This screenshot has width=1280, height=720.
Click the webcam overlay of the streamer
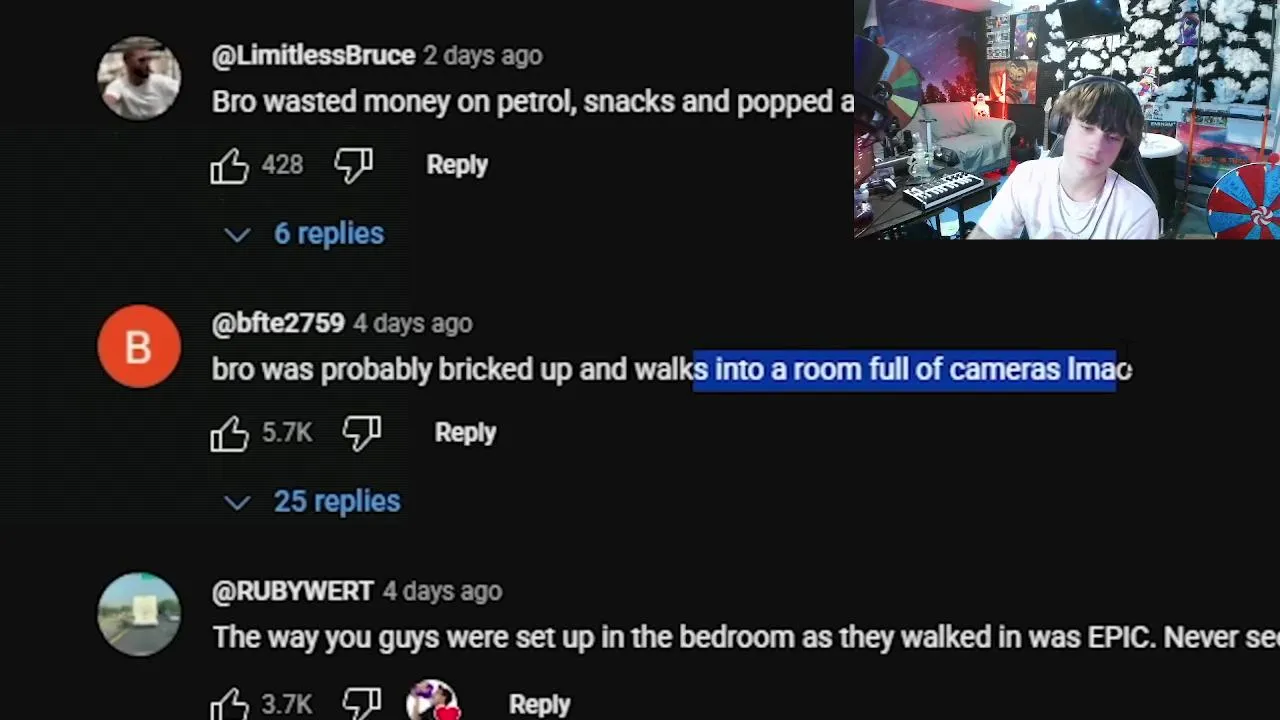click(x=1067, y=120)
